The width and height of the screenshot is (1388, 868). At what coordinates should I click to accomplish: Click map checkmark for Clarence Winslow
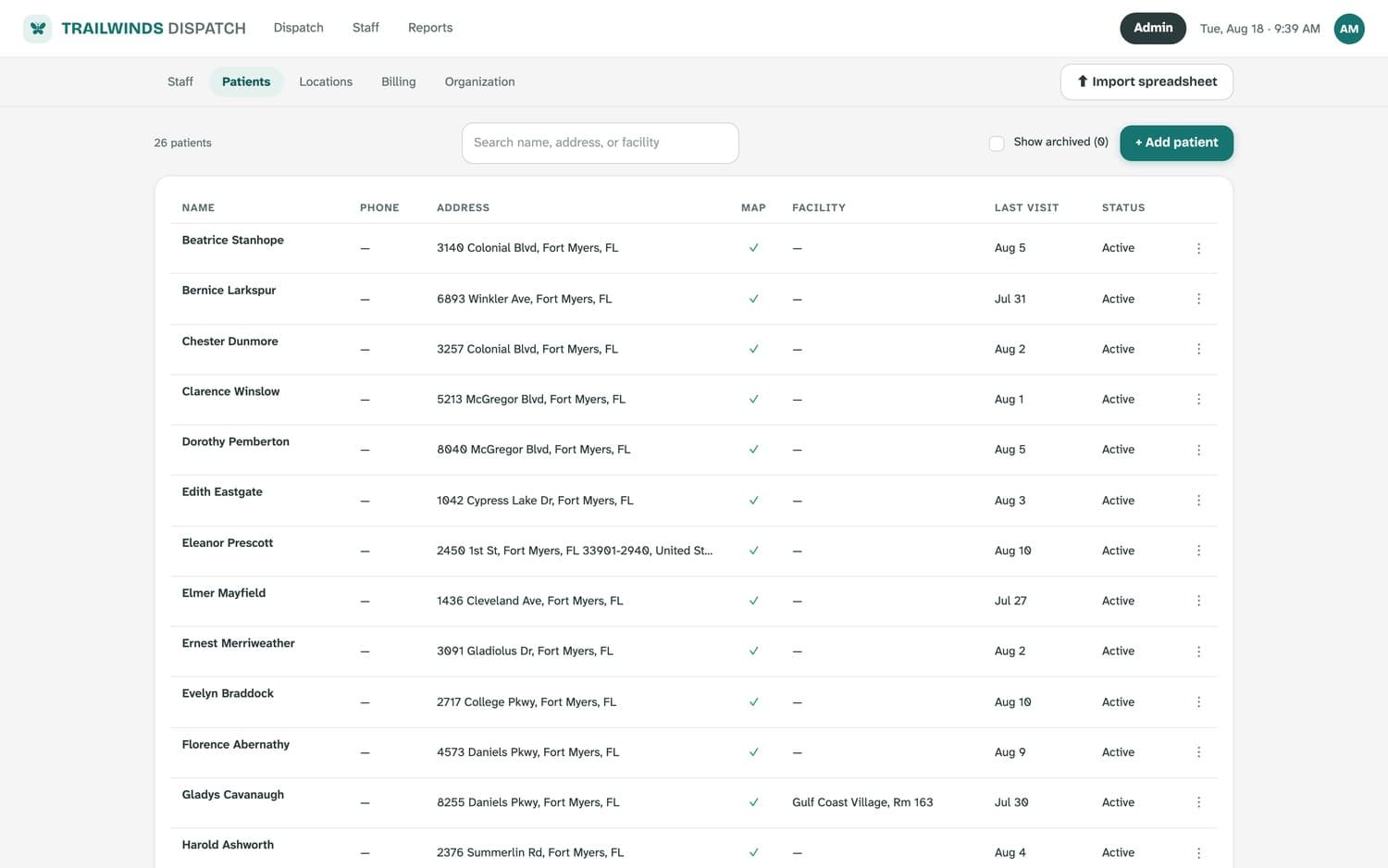coord(753,399)
